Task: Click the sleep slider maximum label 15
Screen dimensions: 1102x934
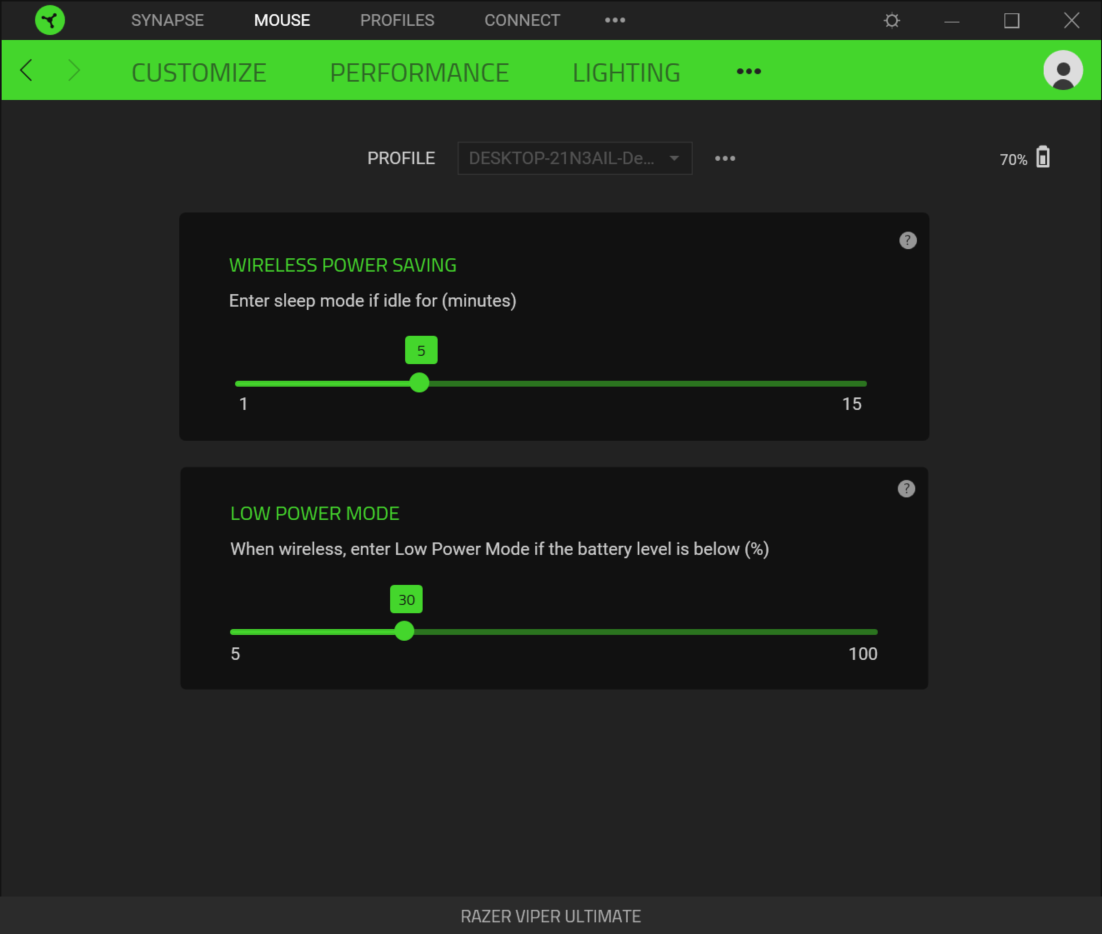Action: 852,404
